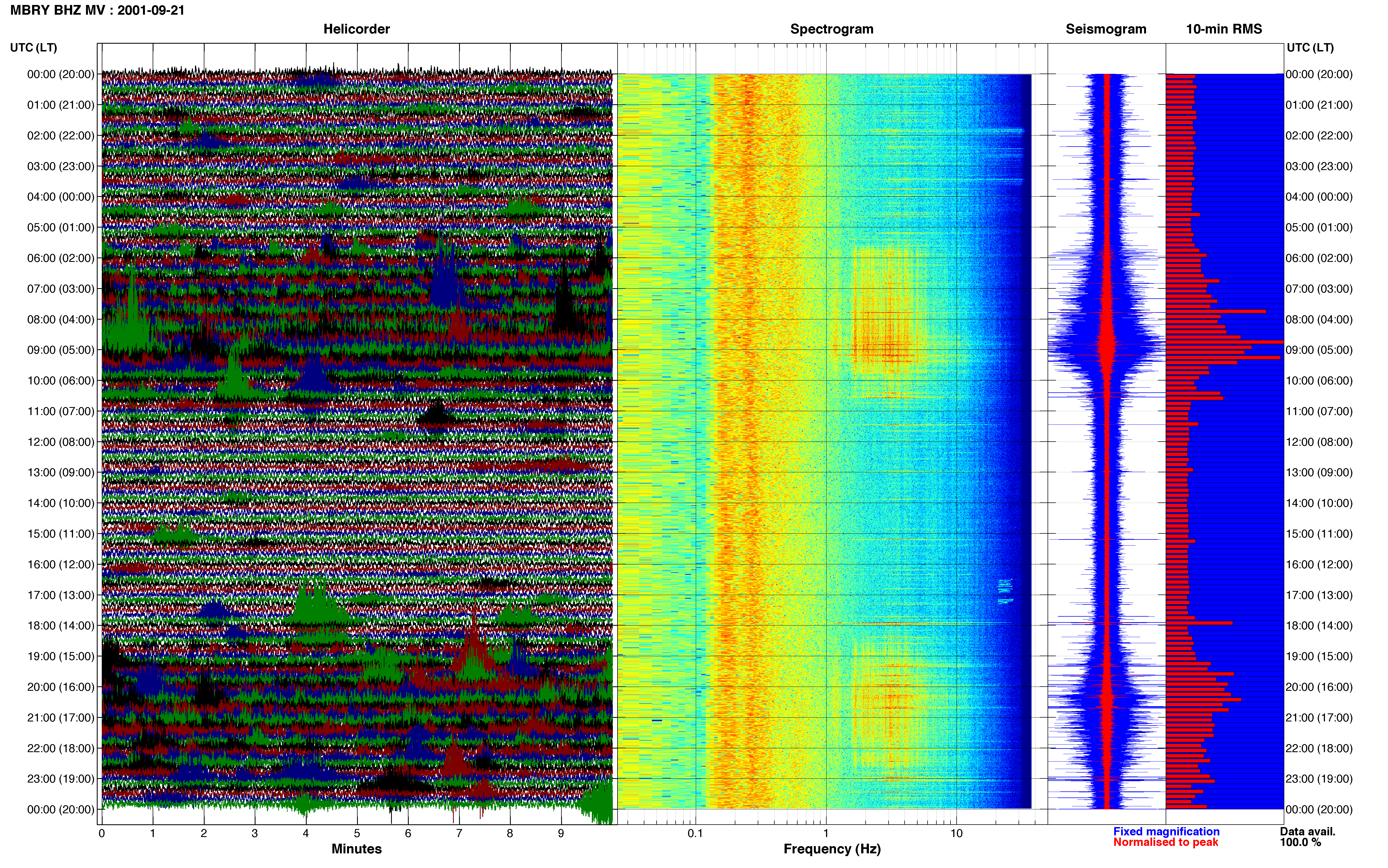This screenshot has height=868, width=1388.
Task: Click left time label '22:00 (18:00)'
Action: 61,749
